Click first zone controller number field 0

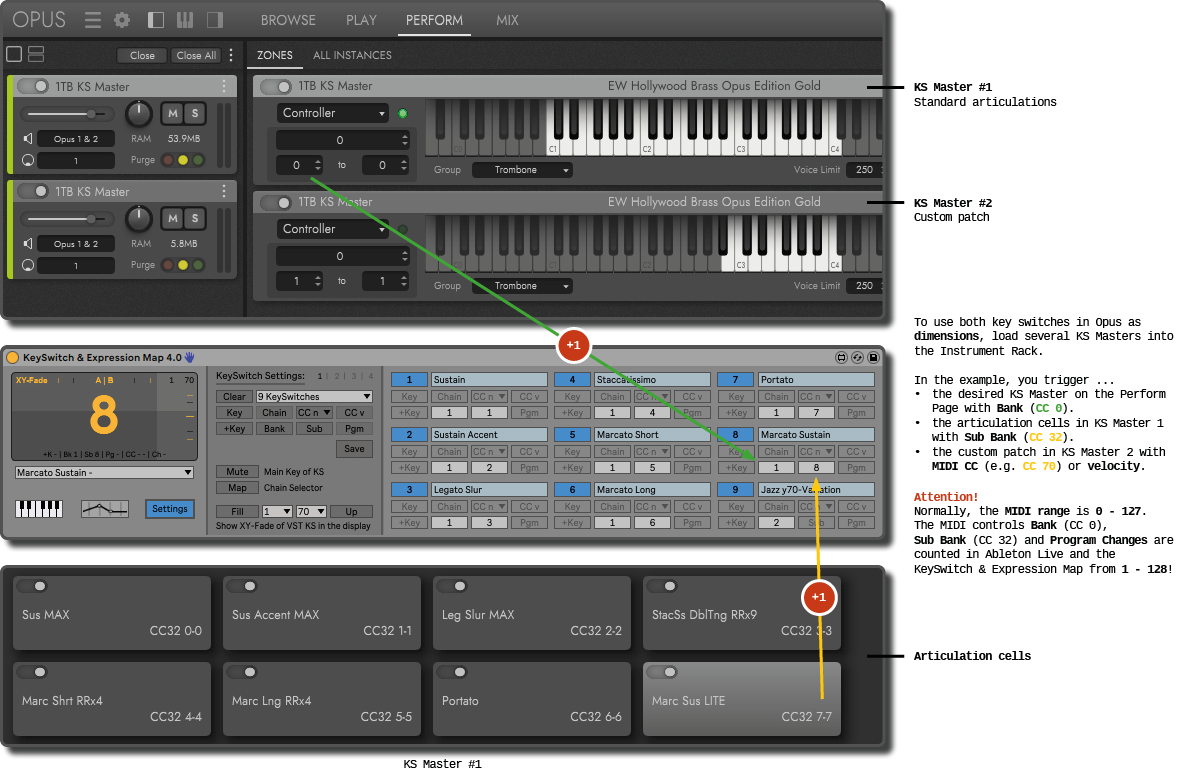coord(343,140)
